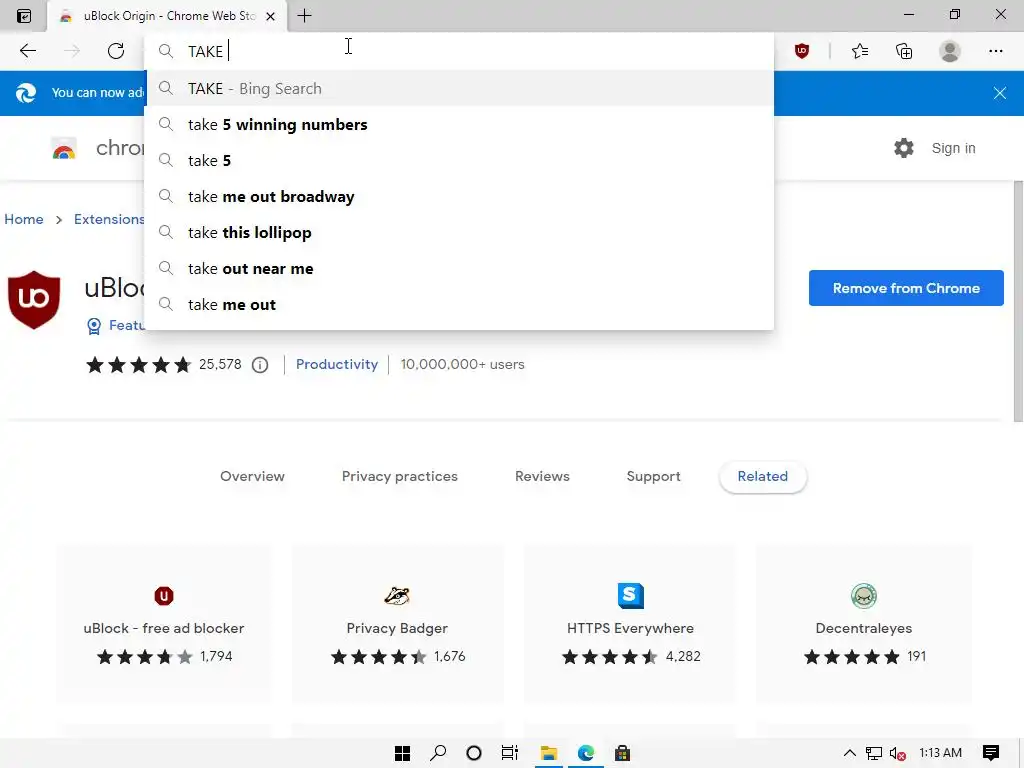1024x768 pixels.
Task: Click Remove from Chrome button
Action: pos(906,288)
